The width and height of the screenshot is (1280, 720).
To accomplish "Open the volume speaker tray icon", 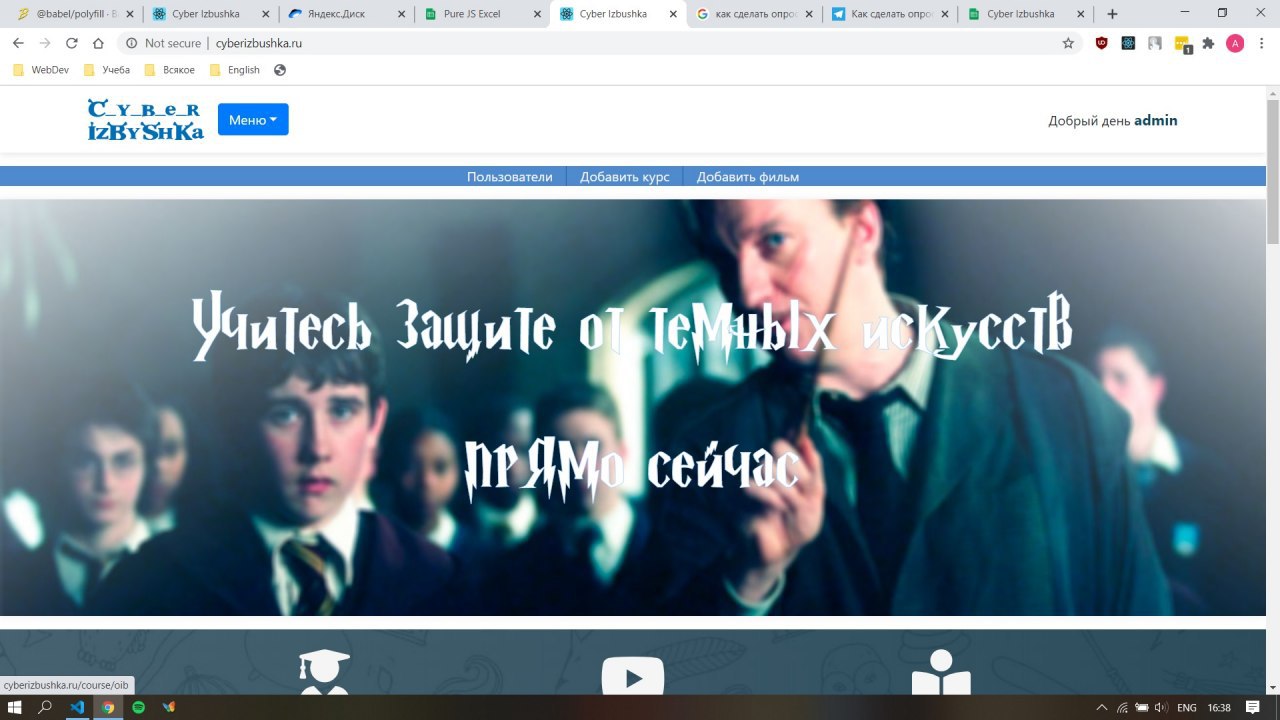I will pos(1161,707).
